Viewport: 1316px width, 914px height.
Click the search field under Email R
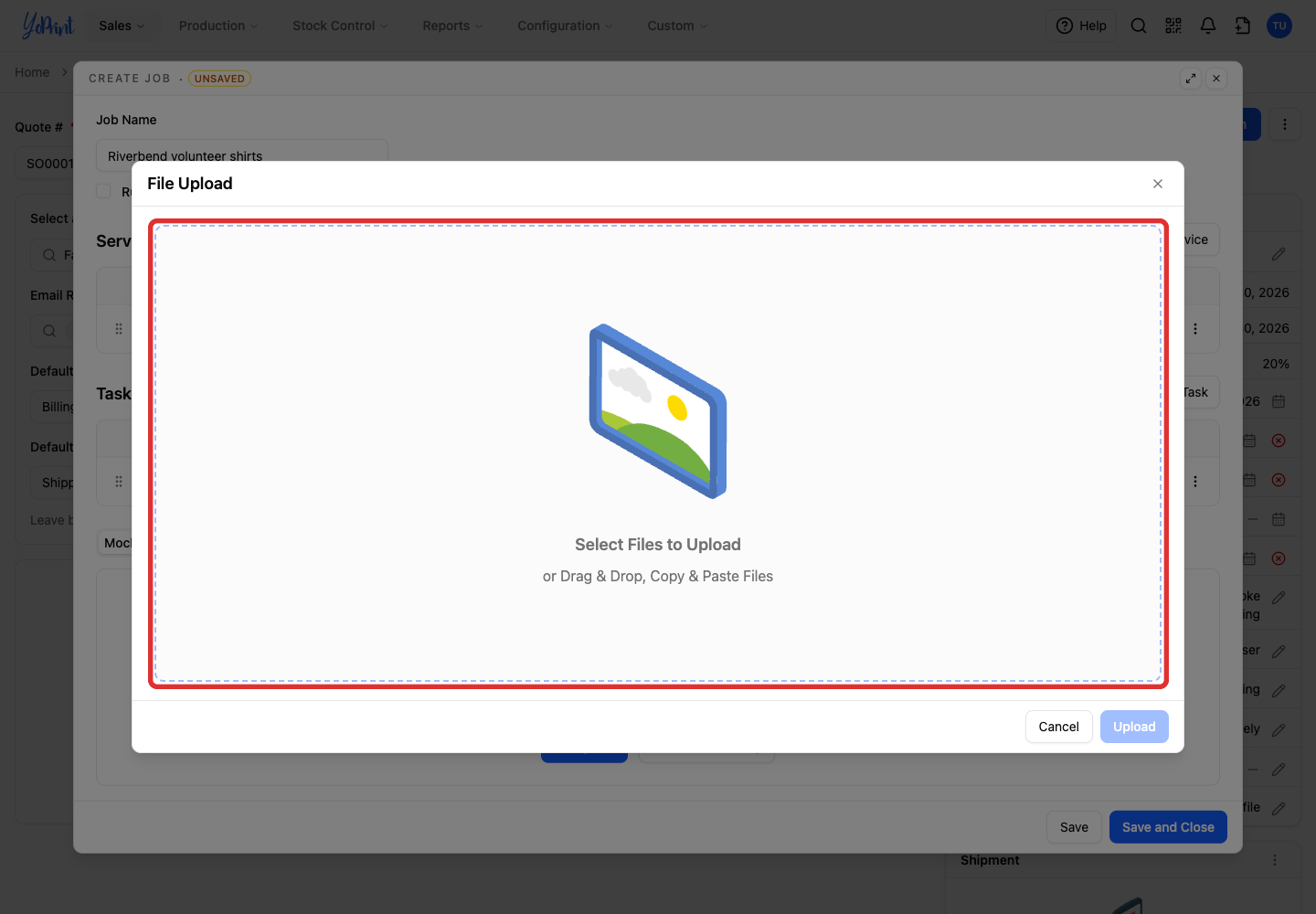[x=52, y=331]
